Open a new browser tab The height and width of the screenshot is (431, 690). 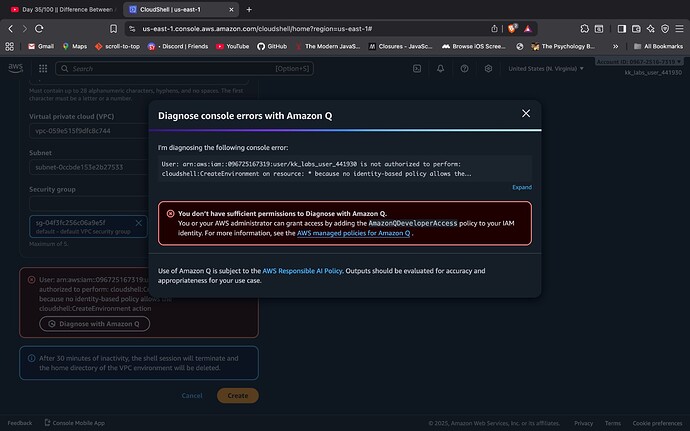(249, 9)
